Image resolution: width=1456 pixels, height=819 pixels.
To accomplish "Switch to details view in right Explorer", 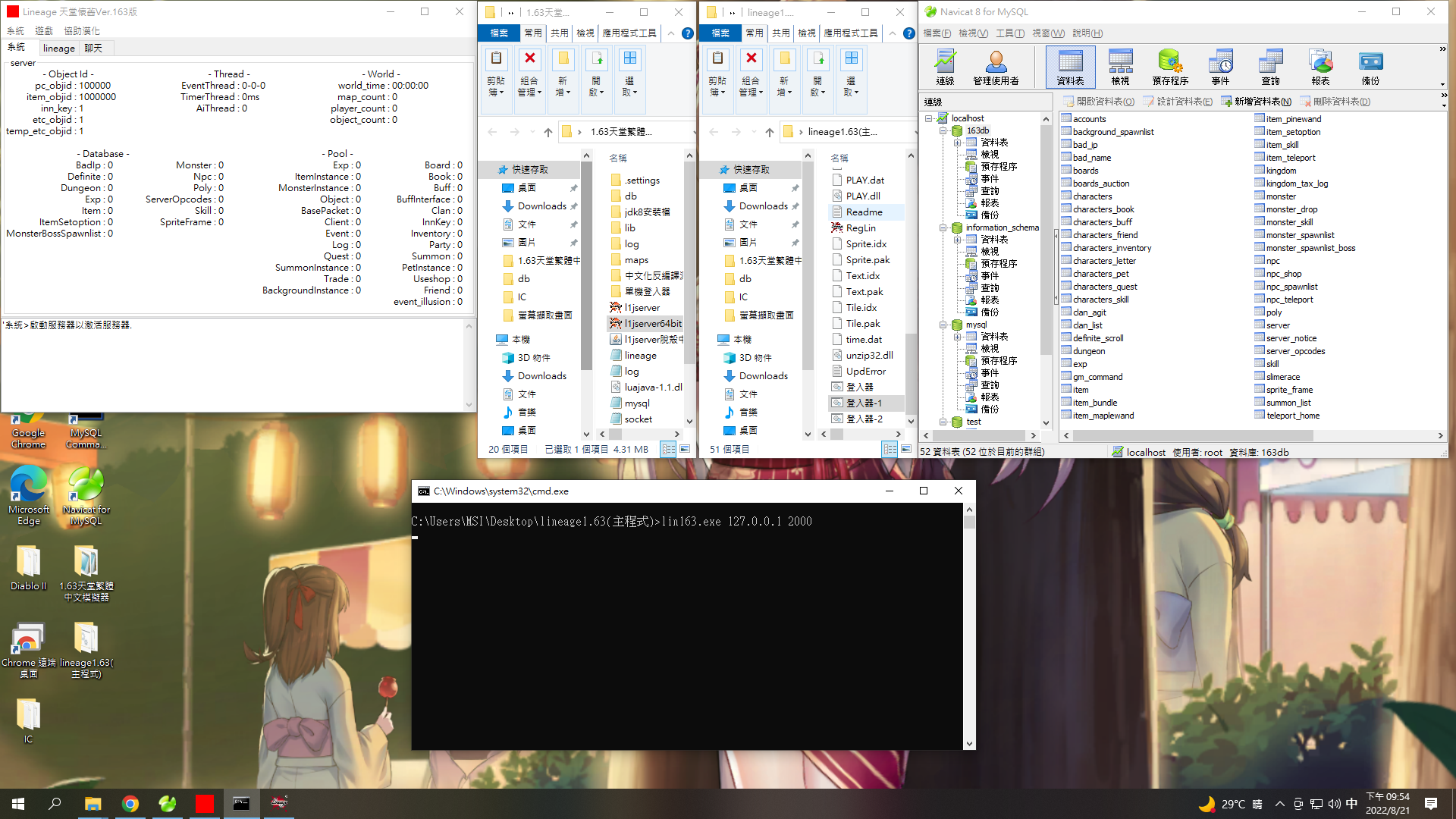I will (890, 449).
